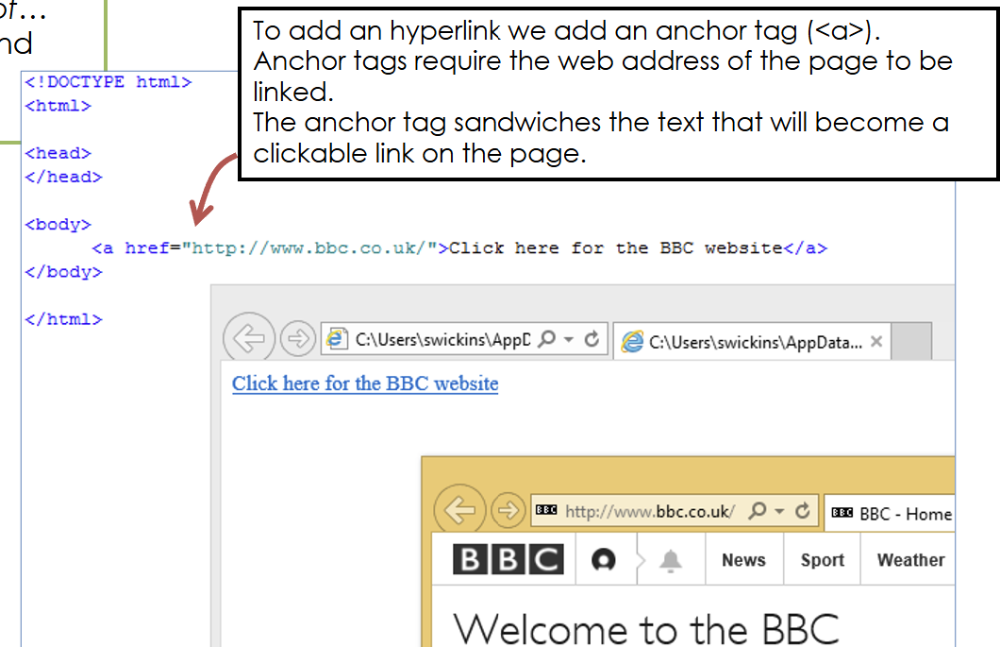Click the search magnifier in the upper address bar

point(546,340)
